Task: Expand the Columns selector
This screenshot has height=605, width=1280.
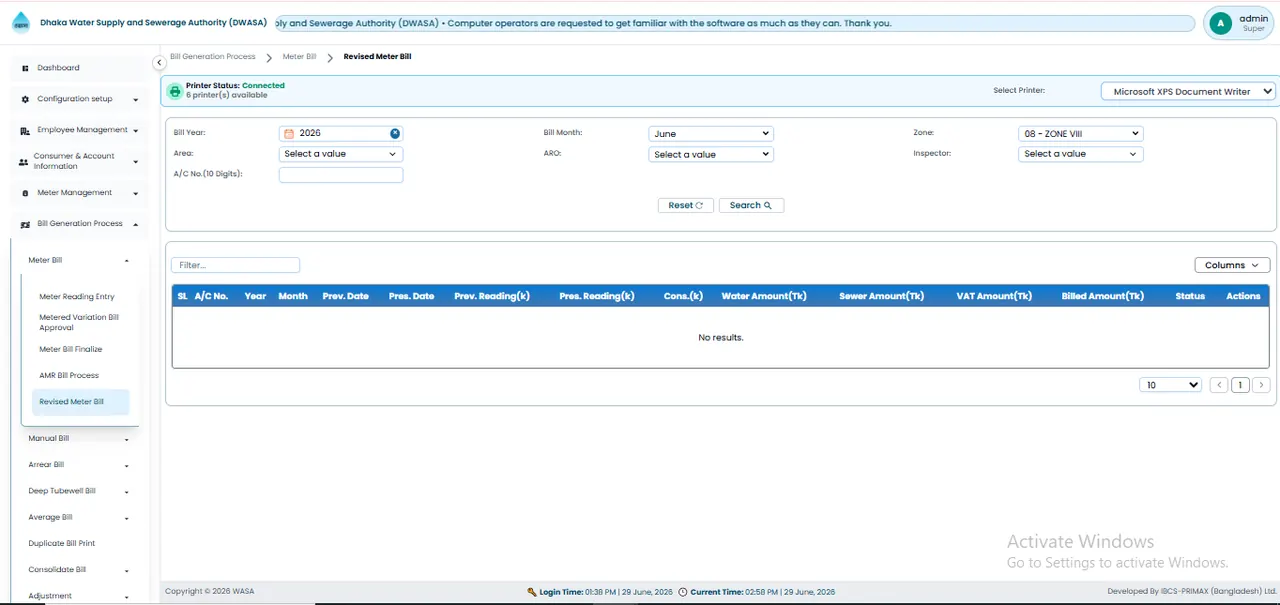Action: [1232, 265]
